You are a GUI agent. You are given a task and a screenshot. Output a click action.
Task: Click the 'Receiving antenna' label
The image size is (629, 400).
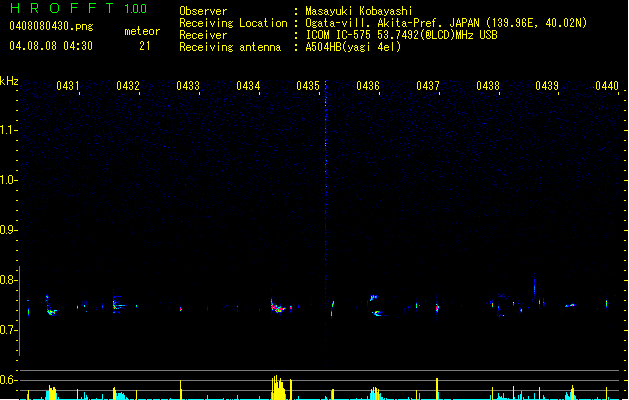(230, 47)
